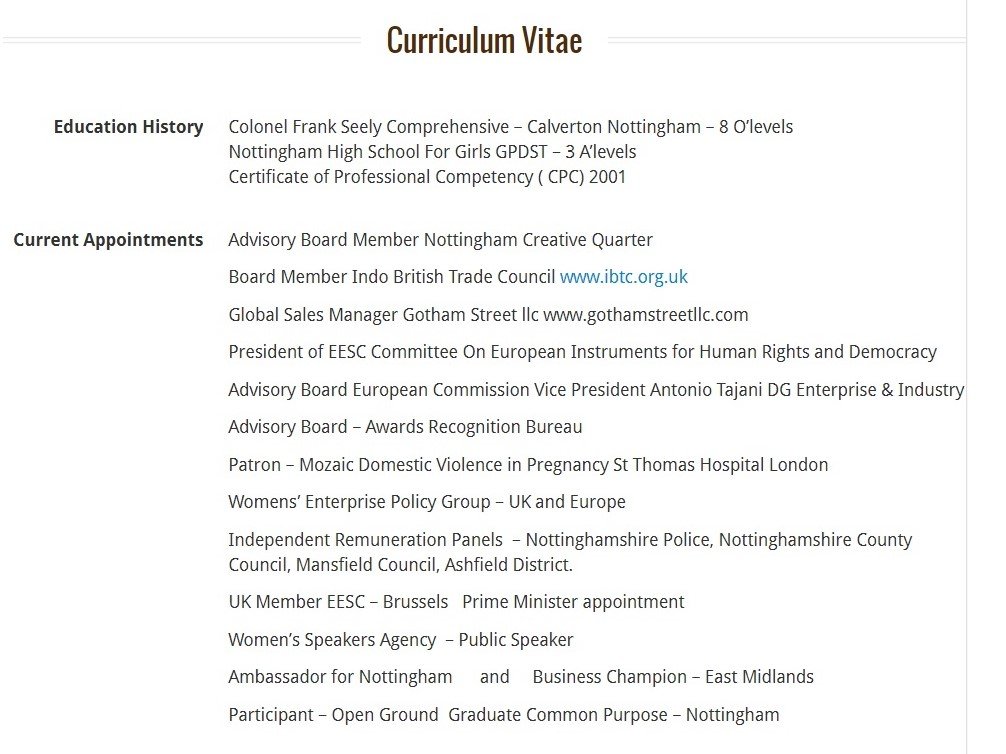Click the Patron Mozaic Domestic Violence line

click(528, 465)
